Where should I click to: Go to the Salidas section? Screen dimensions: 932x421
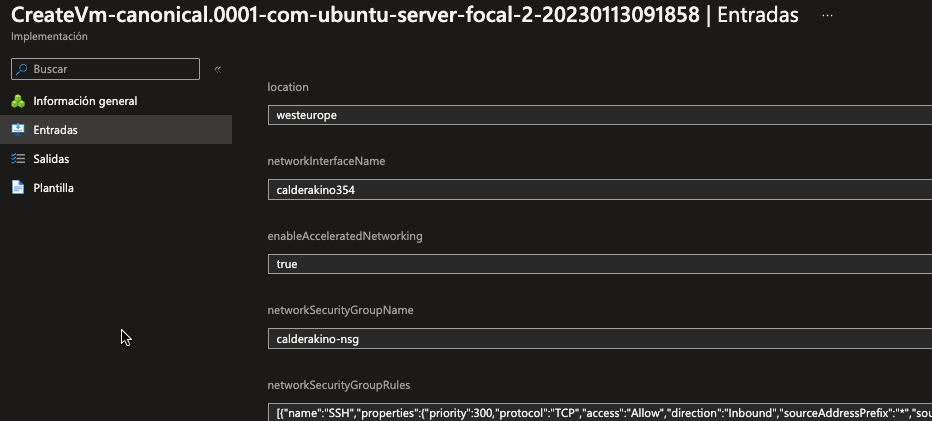51,159
